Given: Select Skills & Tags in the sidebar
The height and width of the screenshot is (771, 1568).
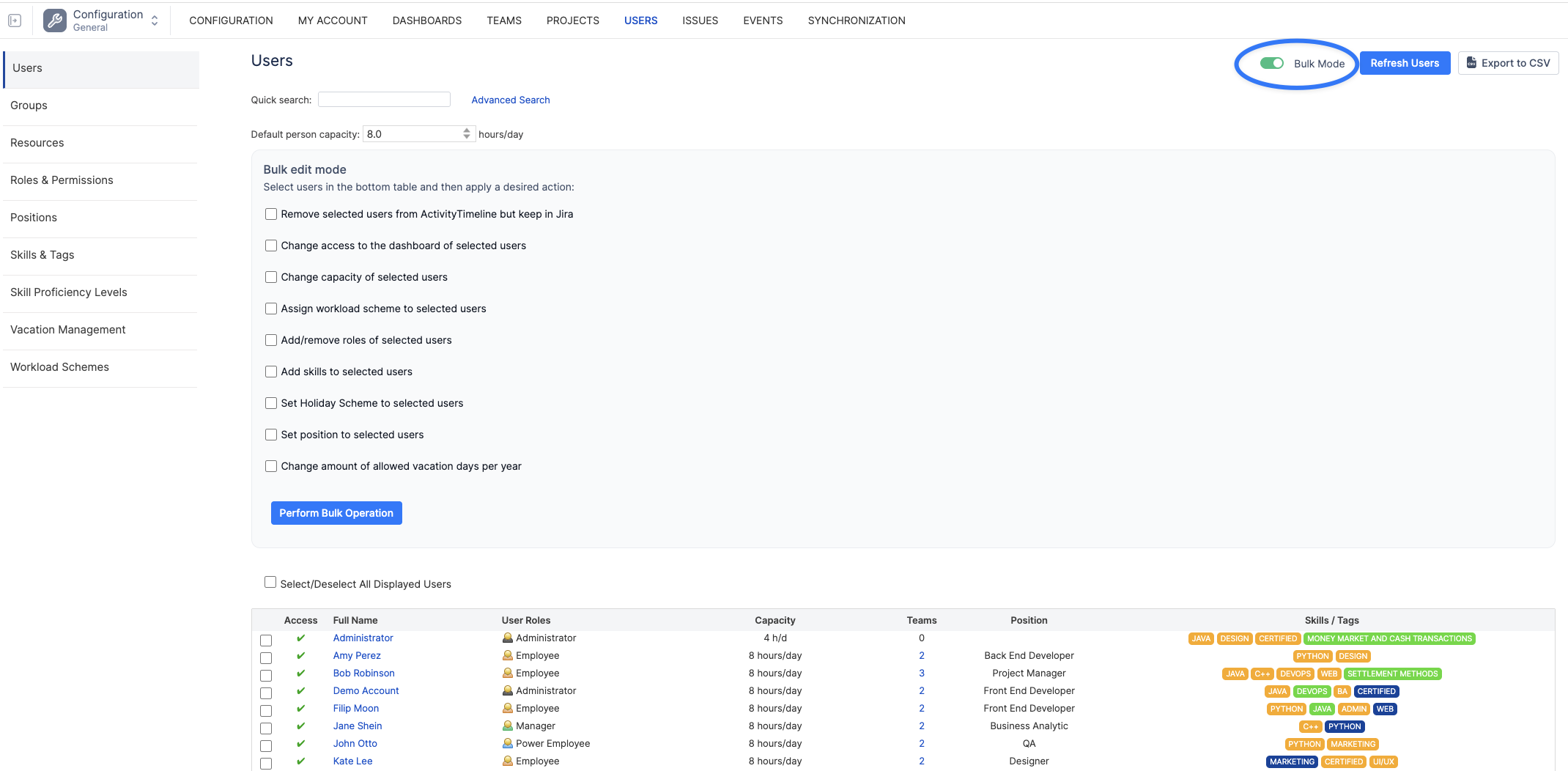Looking at the screenshot, I should pos(42,255).
